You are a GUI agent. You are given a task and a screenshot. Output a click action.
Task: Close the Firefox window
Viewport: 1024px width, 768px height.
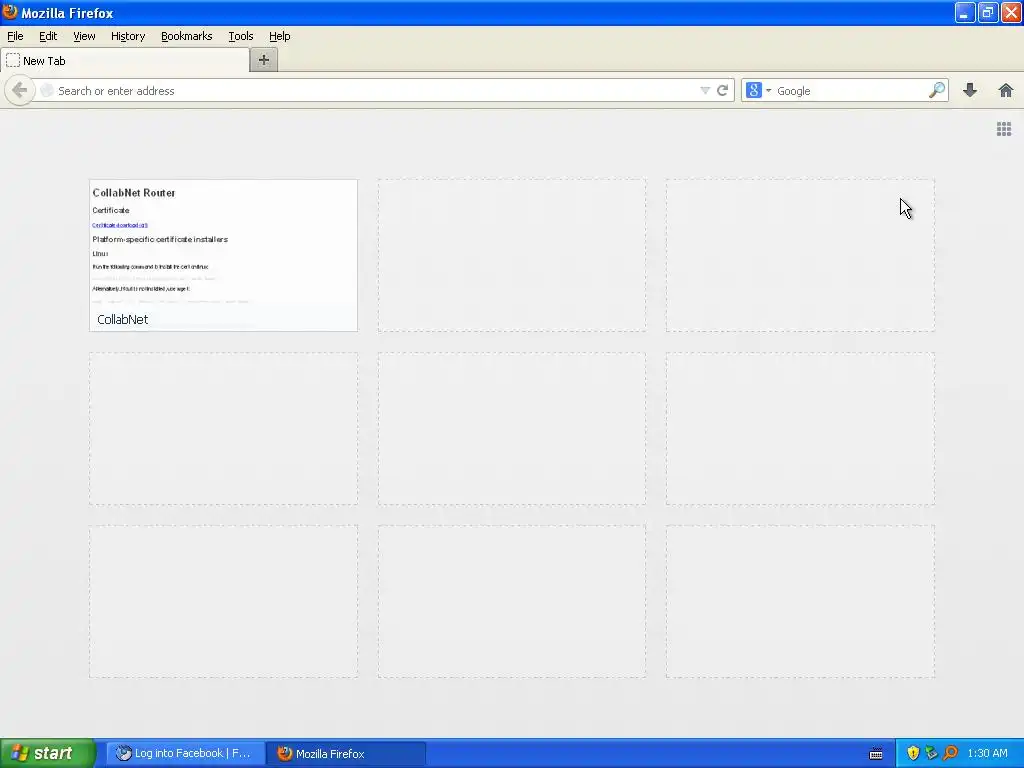1011,12
